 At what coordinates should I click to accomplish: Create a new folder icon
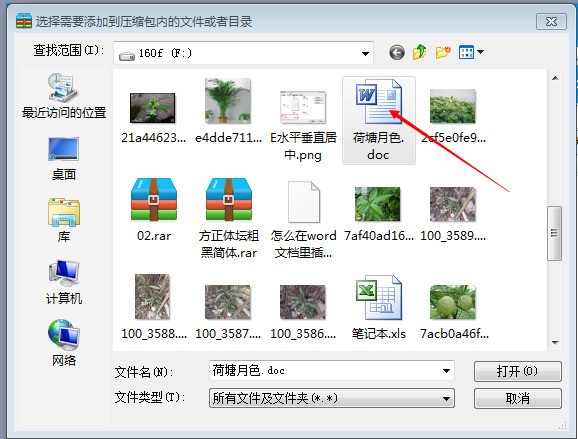(x=443, y=52)
